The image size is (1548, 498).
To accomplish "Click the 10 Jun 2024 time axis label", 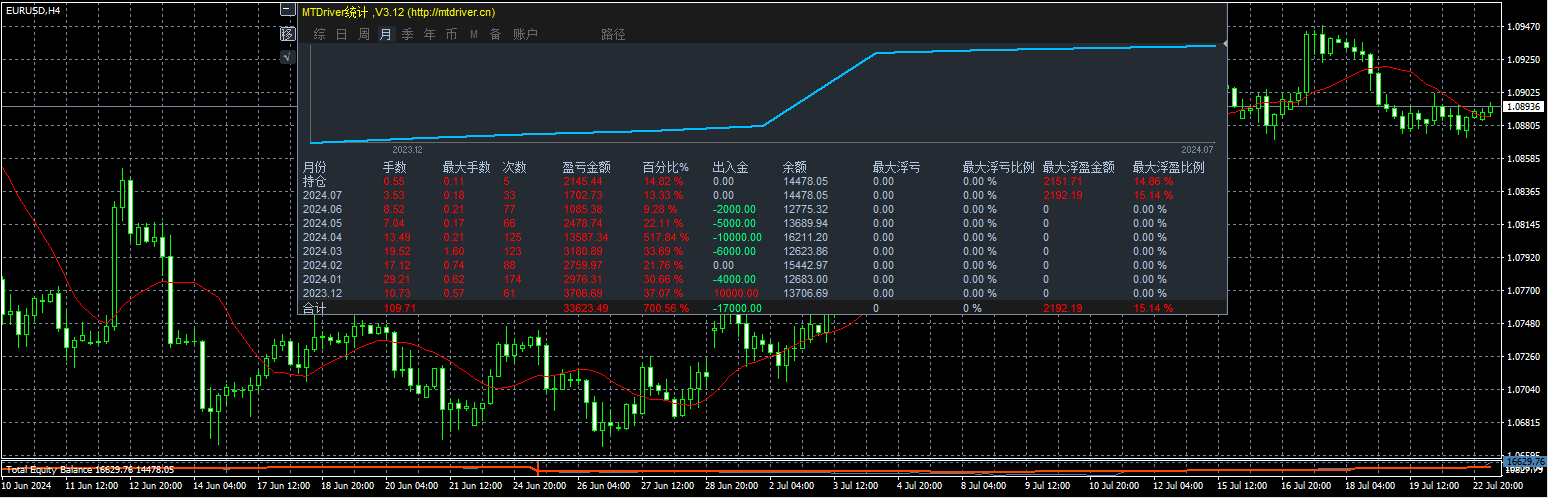I will 24,485.
